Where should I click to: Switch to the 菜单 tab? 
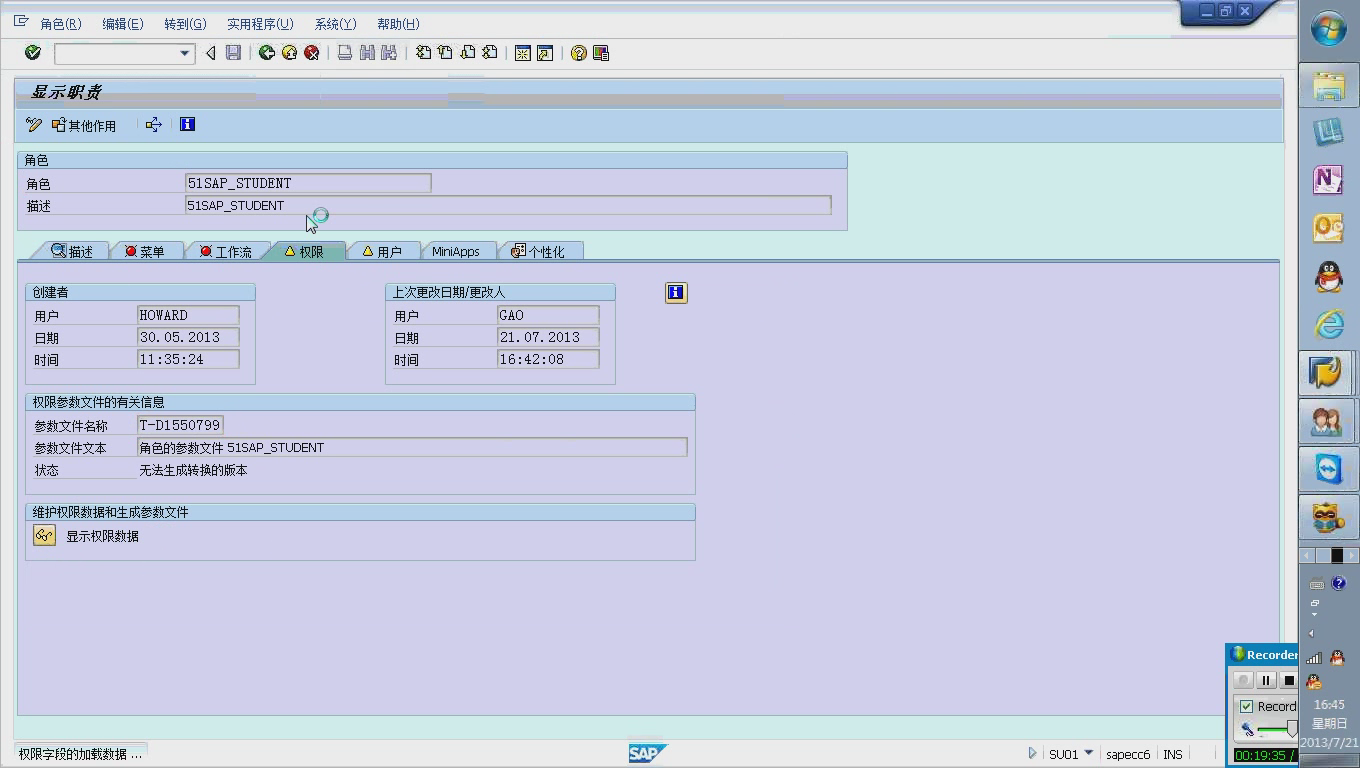point(145,252)
